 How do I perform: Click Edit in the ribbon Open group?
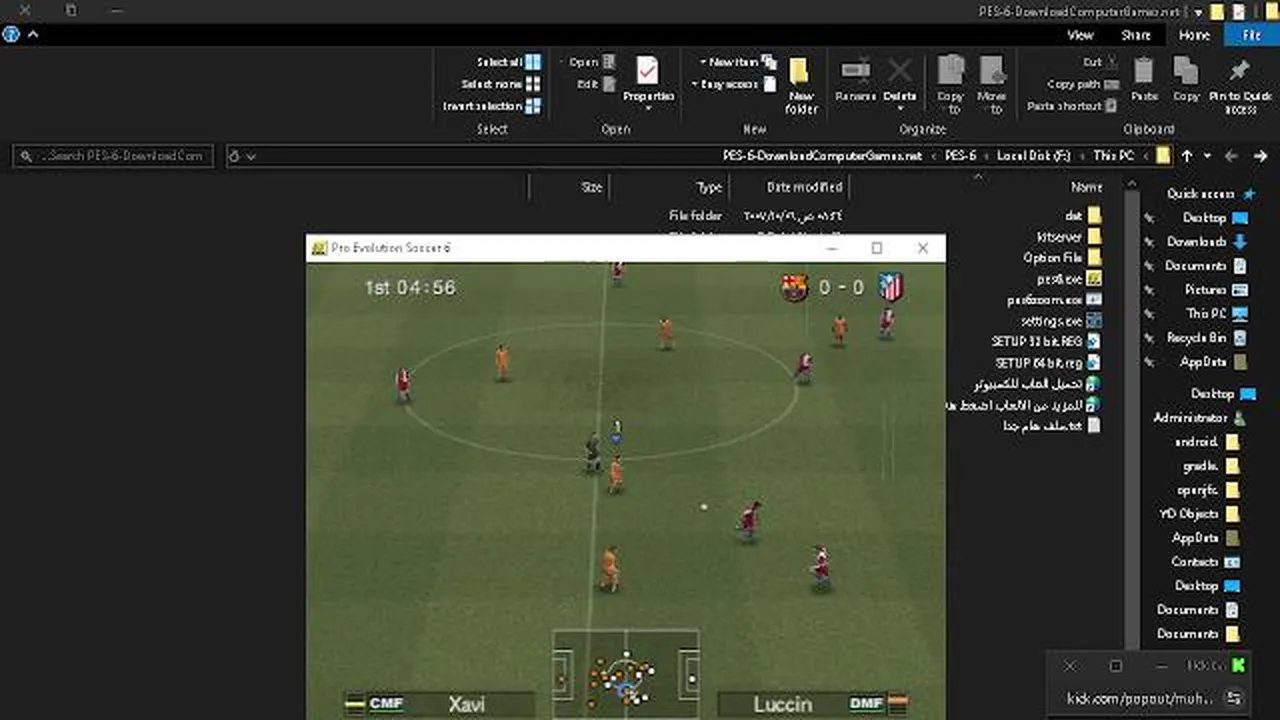click(596, 84)
